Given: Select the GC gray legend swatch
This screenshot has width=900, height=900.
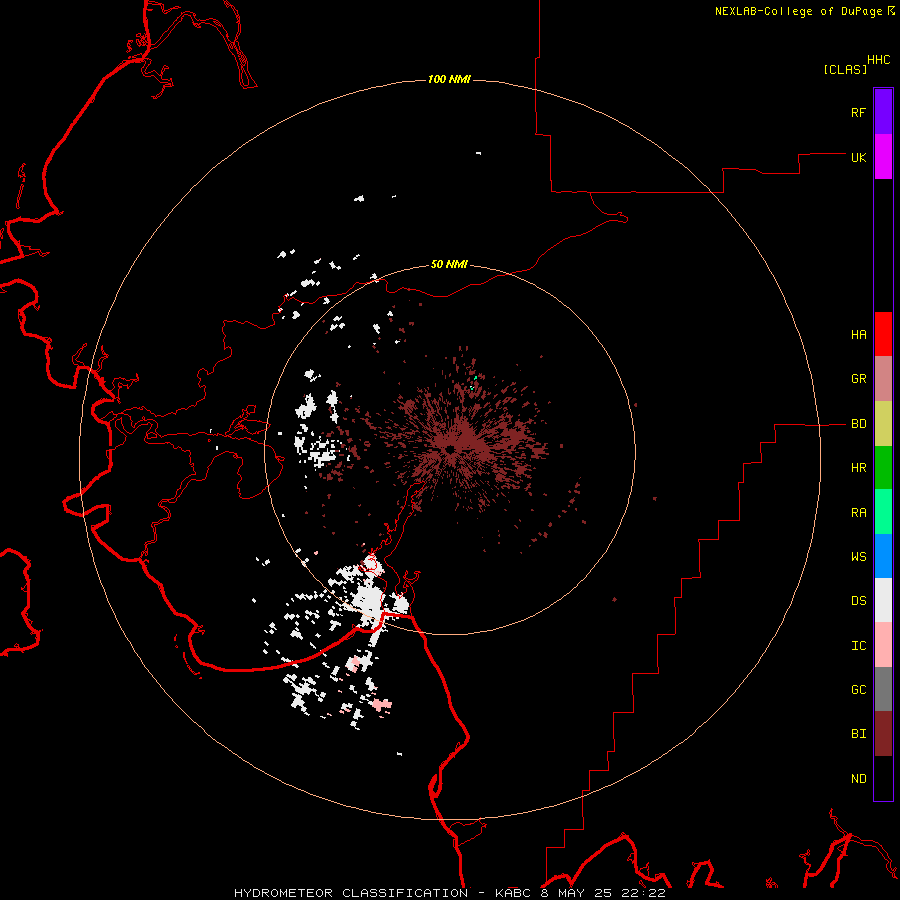Looking at the screenshot, I should 883,689.
